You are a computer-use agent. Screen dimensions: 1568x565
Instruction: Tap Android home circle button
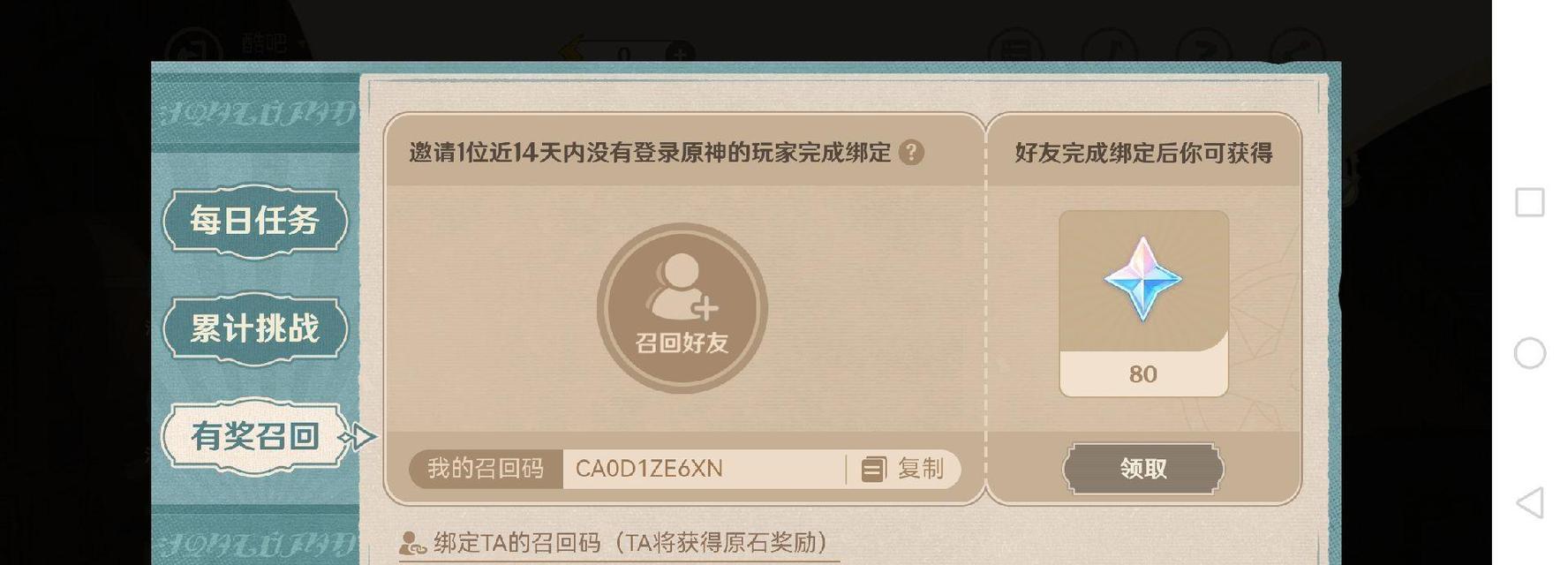coord(1530,353)
